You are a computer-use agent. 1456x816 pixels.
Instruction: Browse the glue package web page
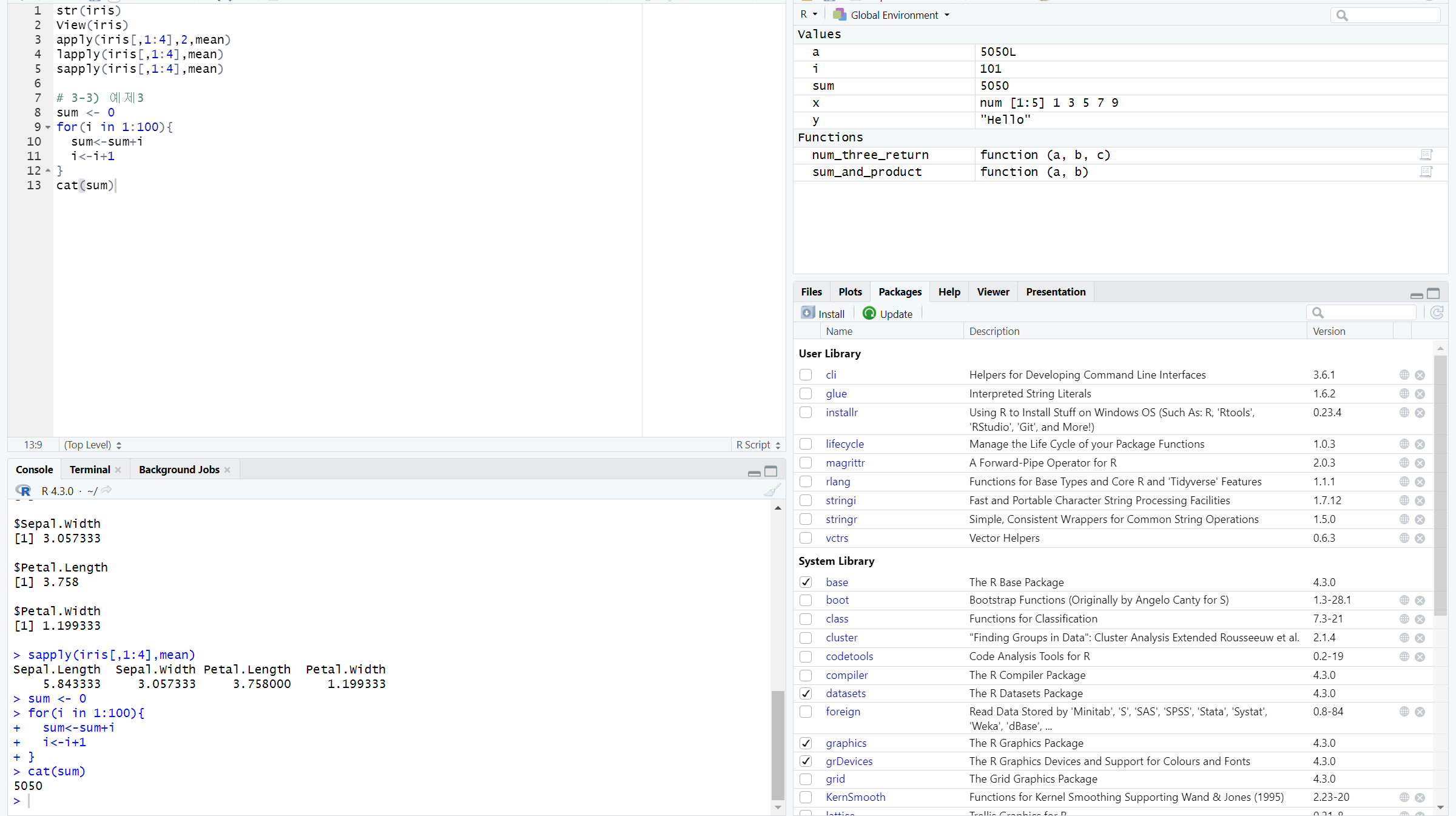click(1404, 394)
